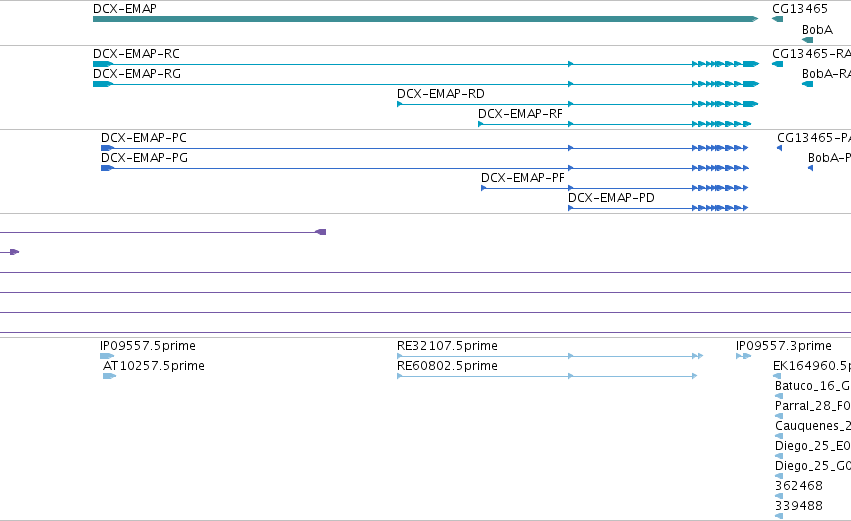Click the DCX-EMAP gene label
Image resolution: width=851 pixels, height=521 pixels.
coord(125,9)
